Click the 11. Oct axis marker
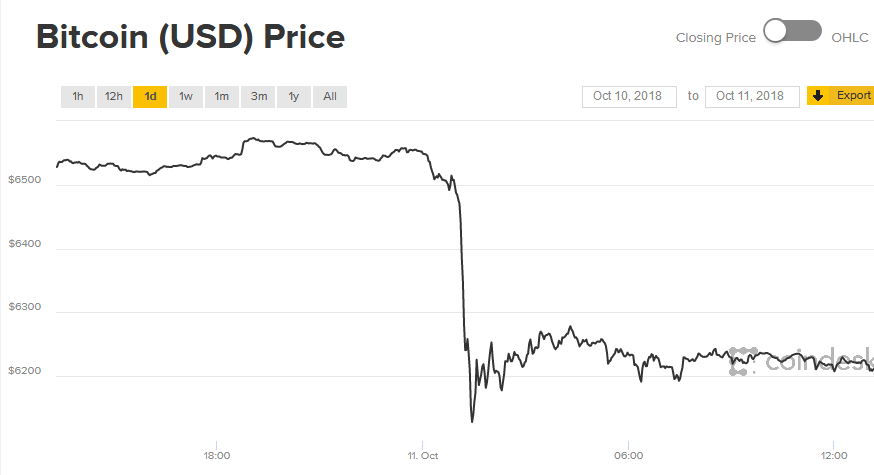Image resolution: width=874 pixels, height=475 pixels. coord(424,456)
